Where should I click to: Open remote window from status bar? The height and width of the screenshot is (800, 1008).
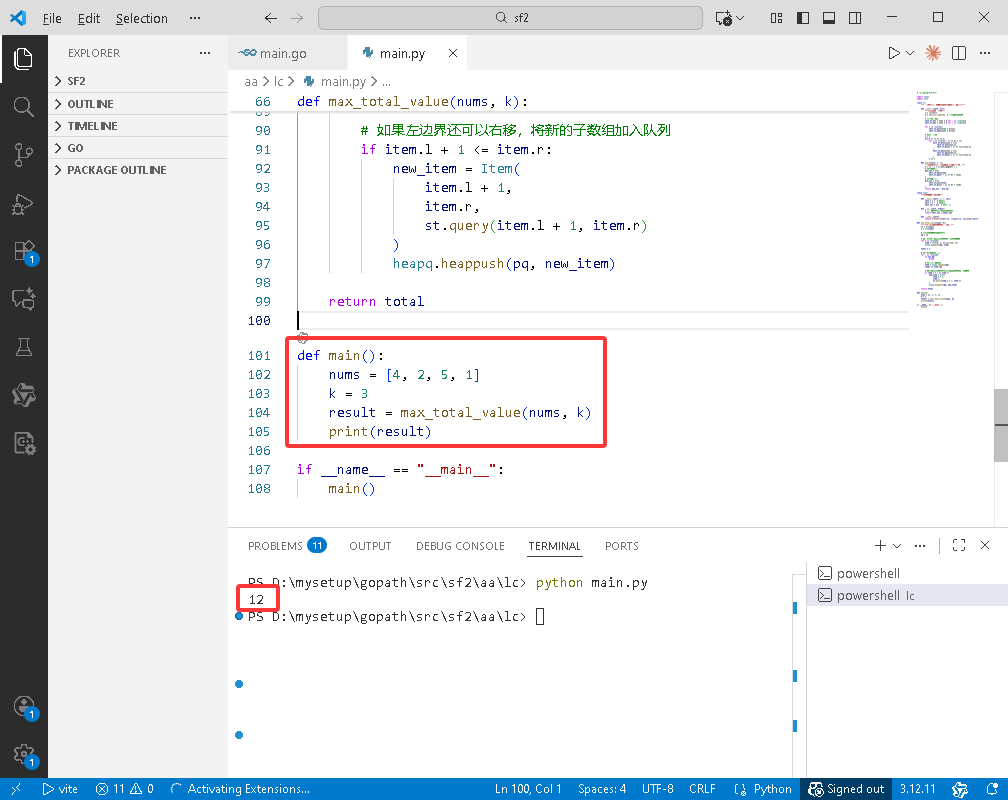click(x=16, y=789)
